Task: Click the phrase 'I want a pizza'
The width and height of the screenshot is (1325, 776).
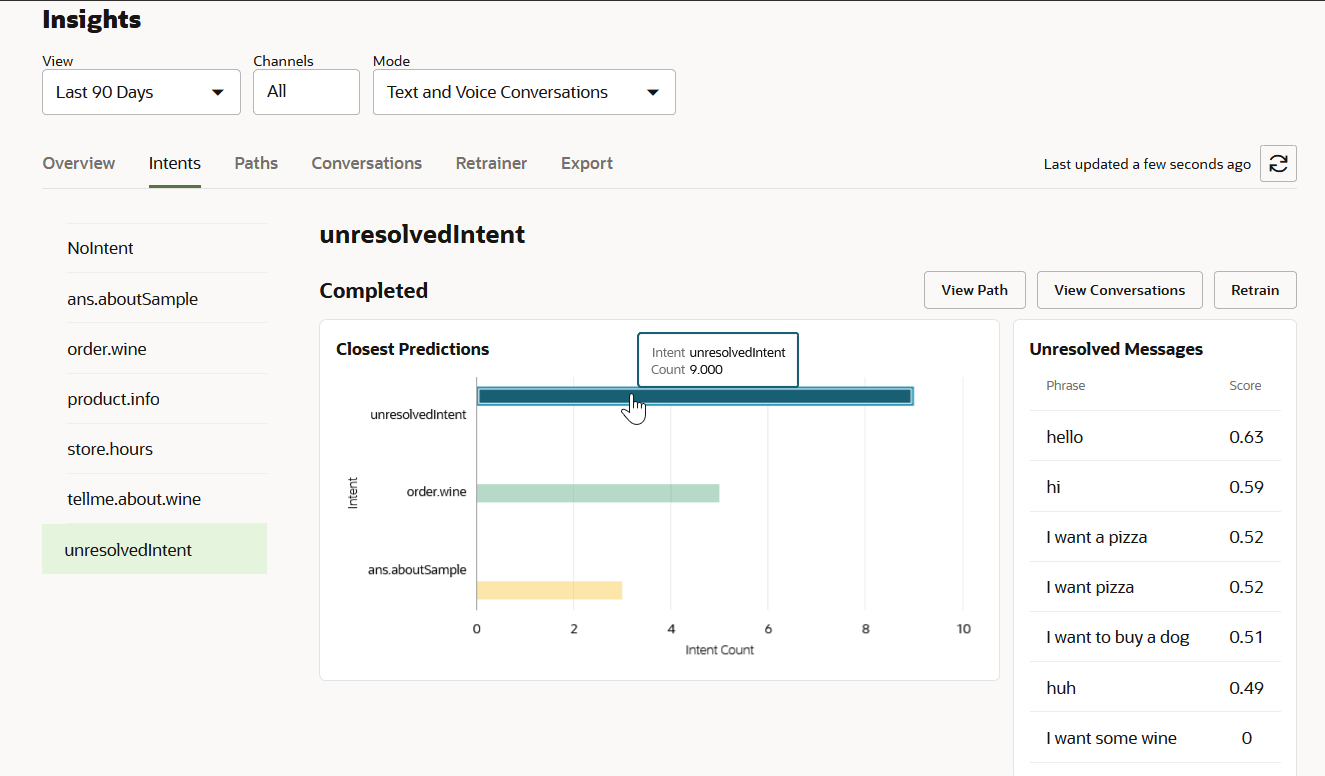Action: pyautogui.click(x=1095, y=537)
